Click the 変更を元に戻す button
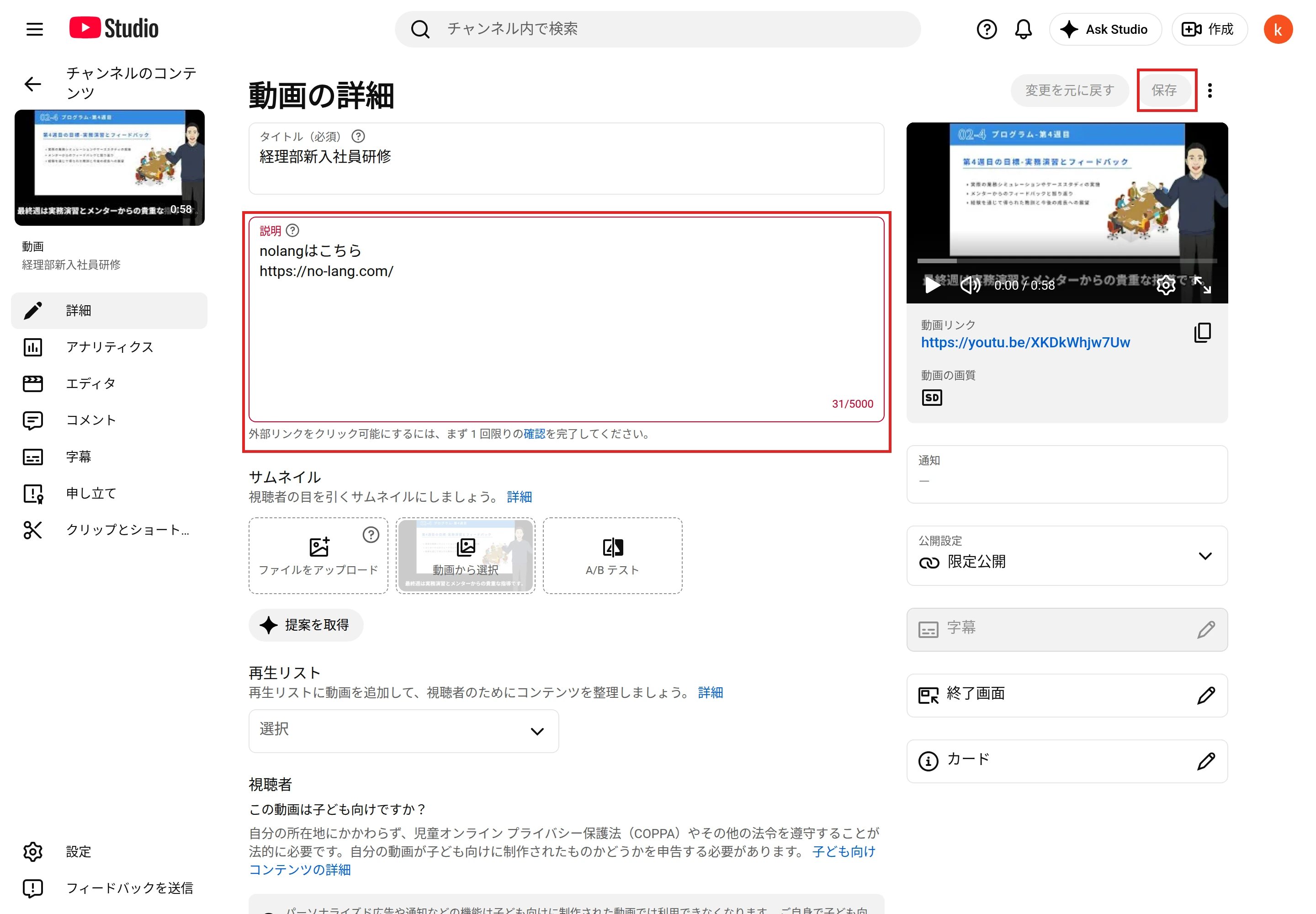The height and width of the screenshot is (914, 1316). tap(1069, 90)
